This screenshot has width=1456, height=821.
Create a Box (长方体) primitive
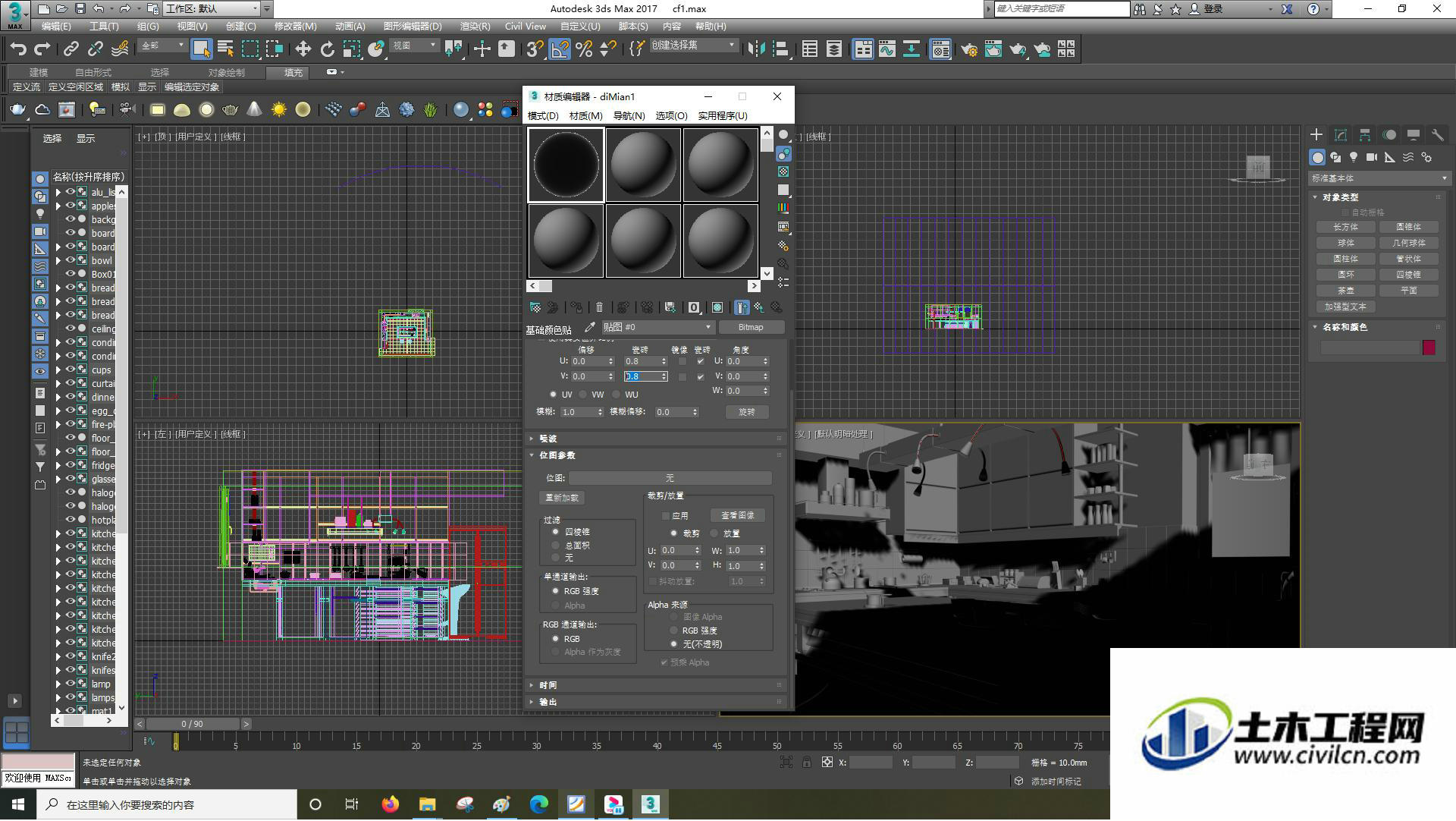tap(1345, 227)
